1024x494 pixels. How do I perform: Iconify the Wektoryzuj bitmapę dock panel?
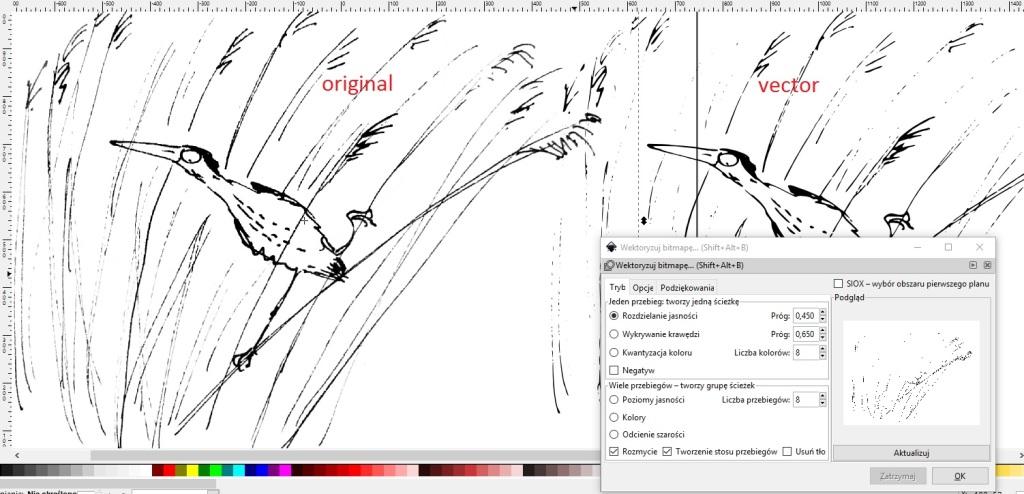coord(972,265)
